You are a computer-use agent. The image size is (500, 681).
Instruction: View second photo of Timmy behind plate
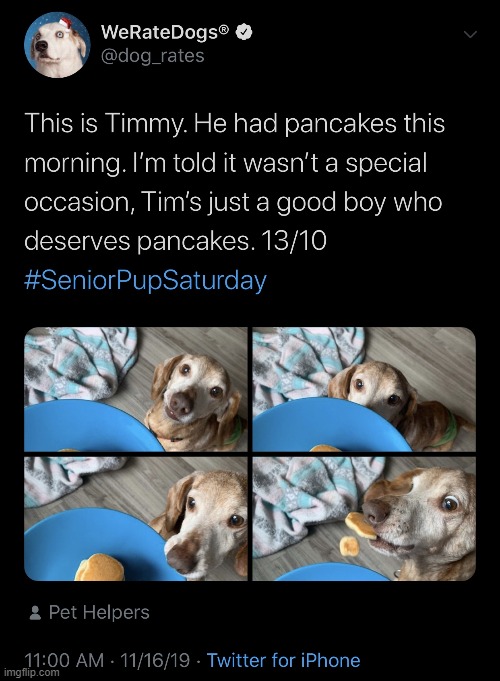point(364,389)
